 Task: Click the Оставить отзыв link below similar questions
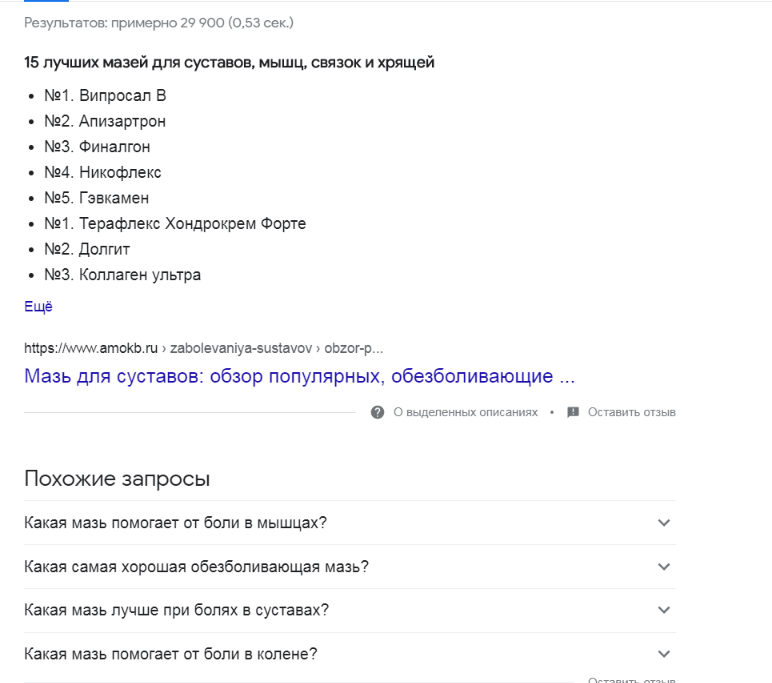[632, 680]
